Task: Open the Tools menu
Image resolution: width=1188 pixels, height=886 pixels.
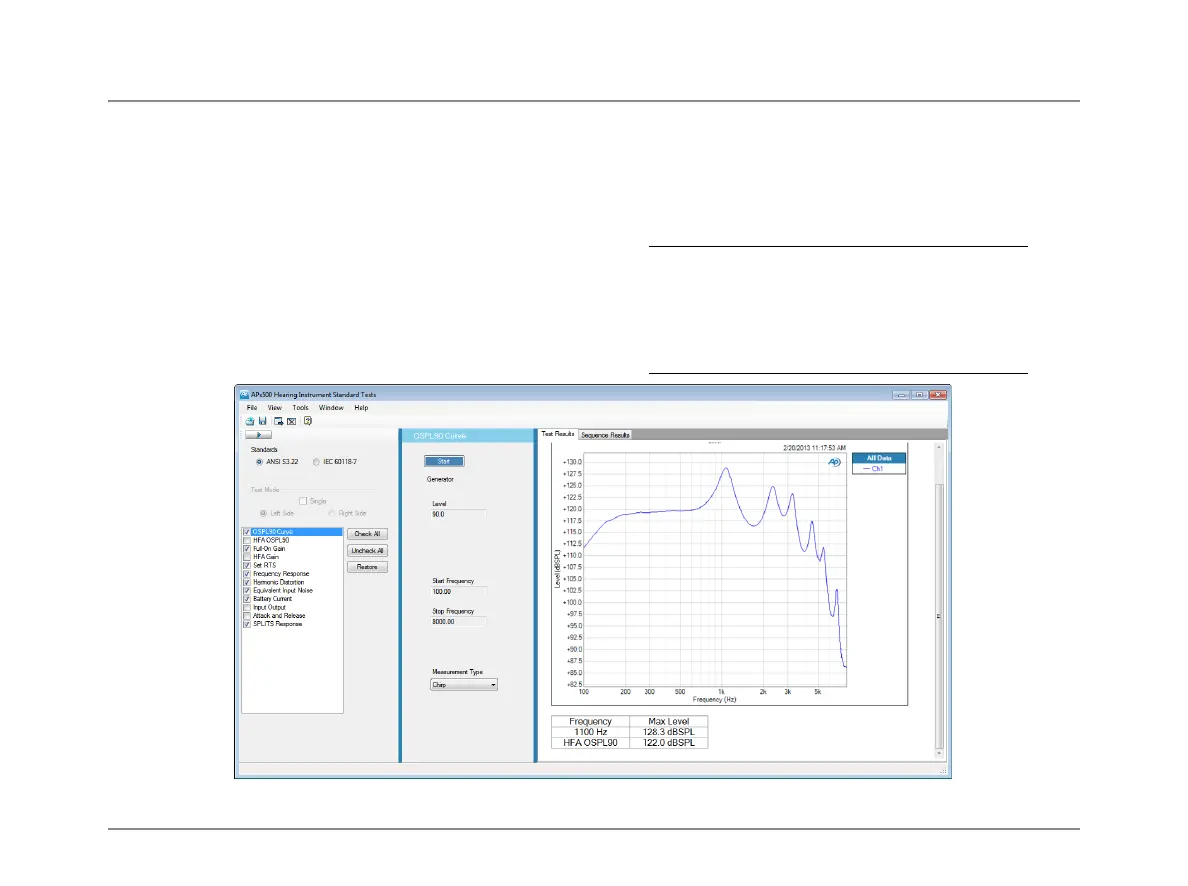Action: coord(300,408)
